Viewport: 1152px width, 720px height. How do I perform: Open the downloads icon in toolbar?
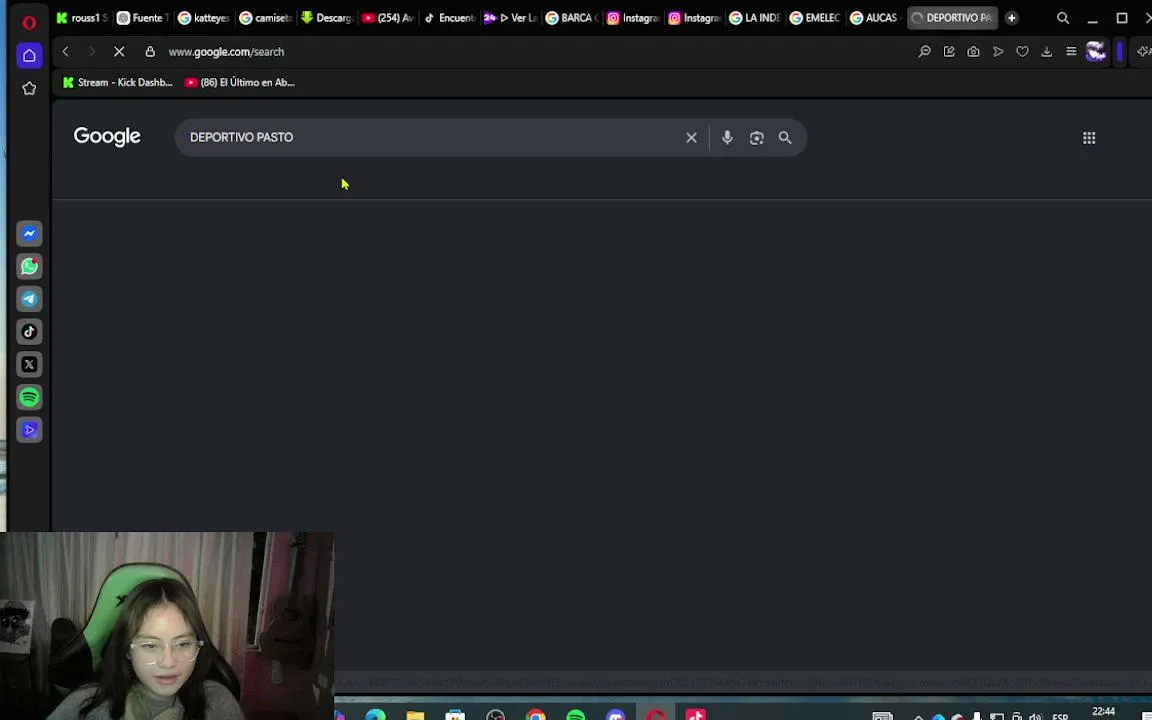(1047, 51)
